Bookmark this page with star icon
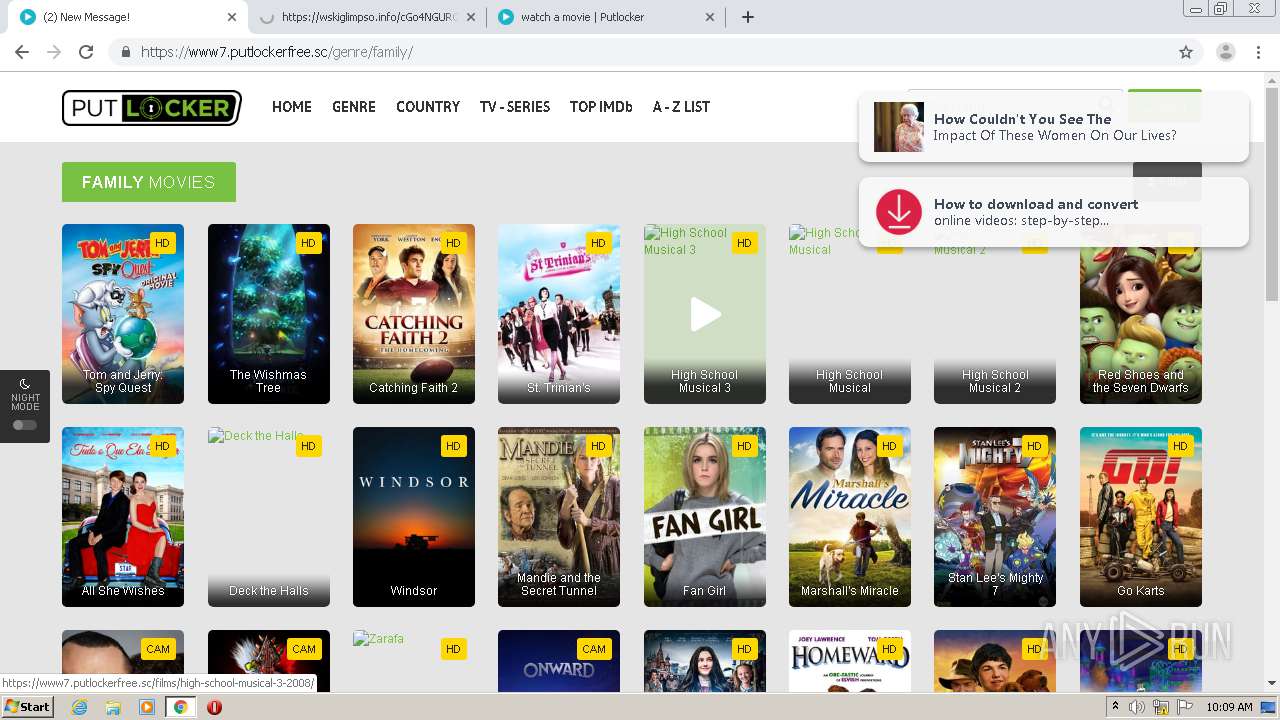Image resolution: width=1280 pixels, height=720 pixels. point(1186,52)
